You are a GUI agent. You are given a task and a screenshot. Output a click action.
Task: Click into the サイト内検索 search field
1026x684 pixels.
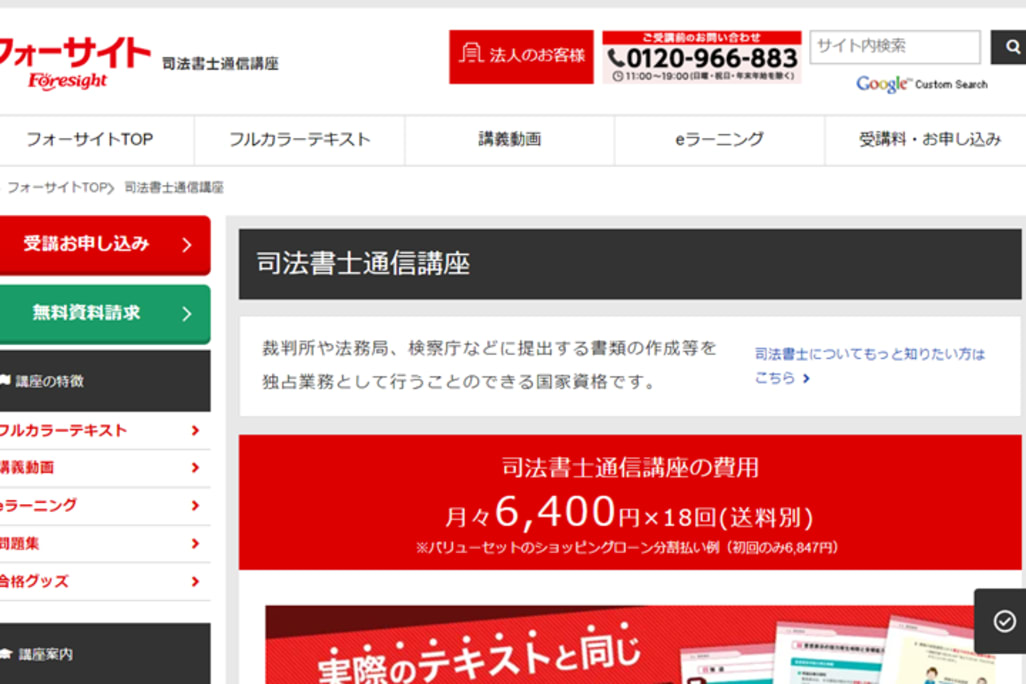tap(894, 47)
